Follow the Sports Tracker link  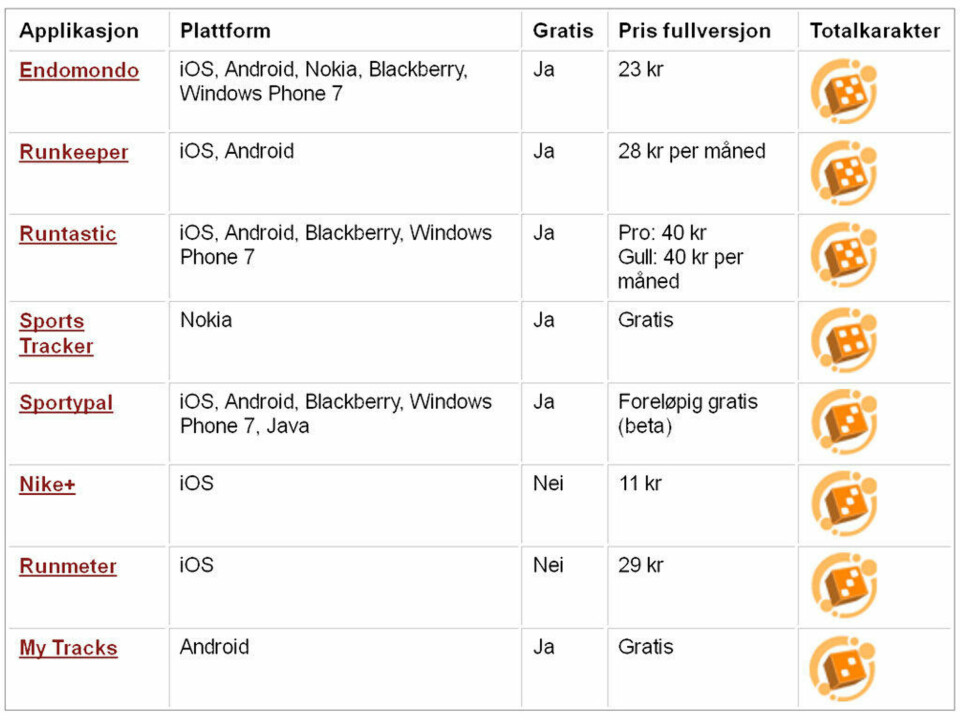point(56,333)
